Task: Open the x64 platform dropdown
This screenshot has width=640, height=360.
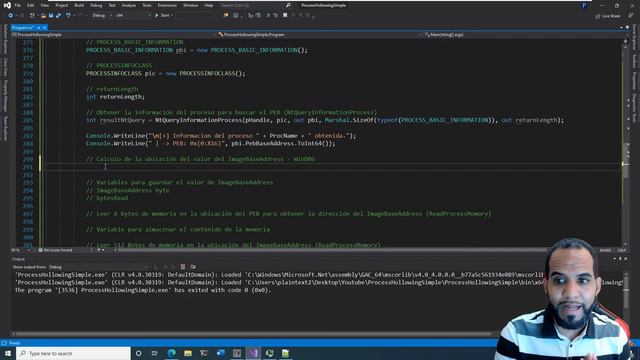Action: tap(133, 16)
